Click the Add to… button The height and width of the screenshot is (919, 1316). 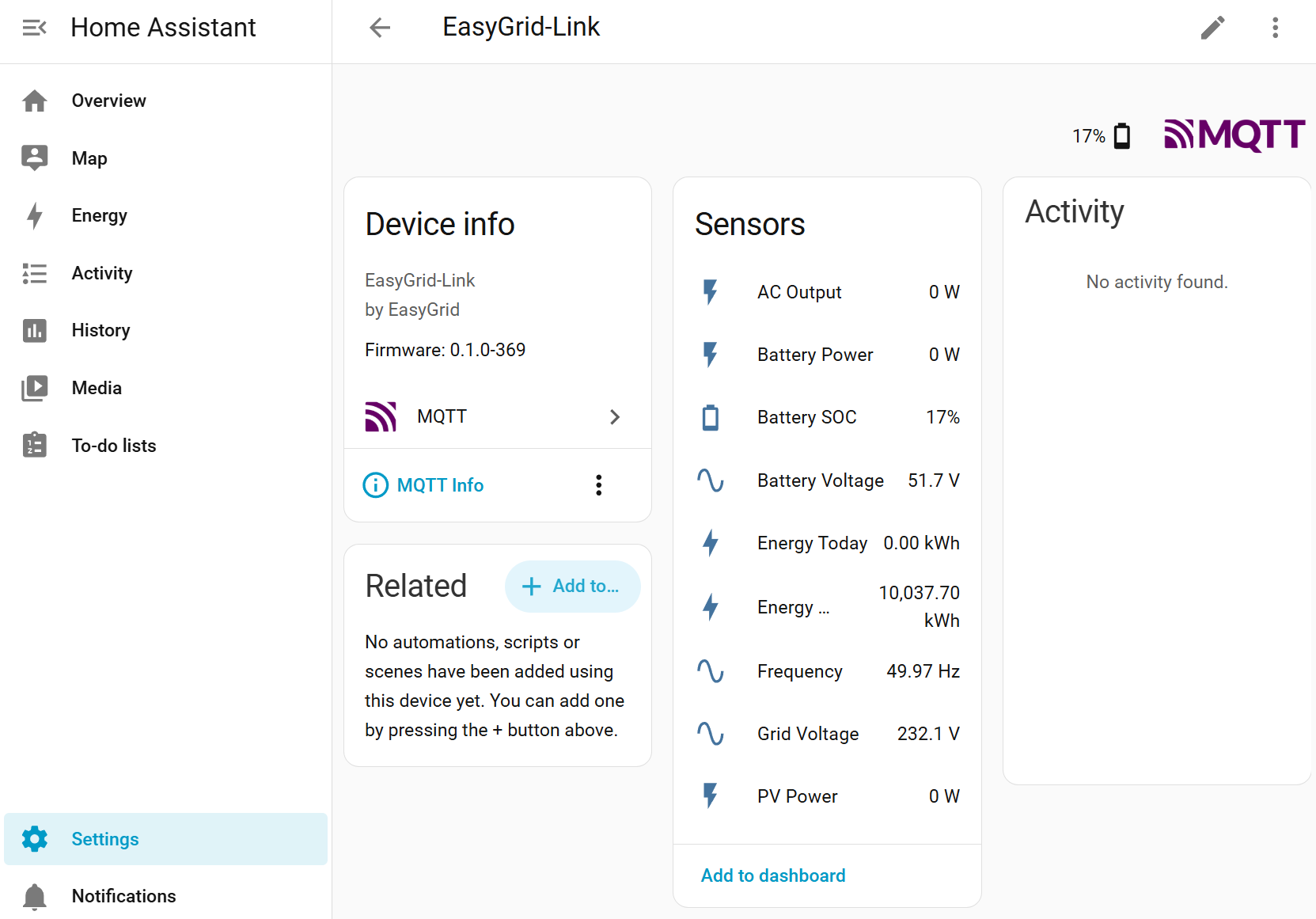coord(572,586)
